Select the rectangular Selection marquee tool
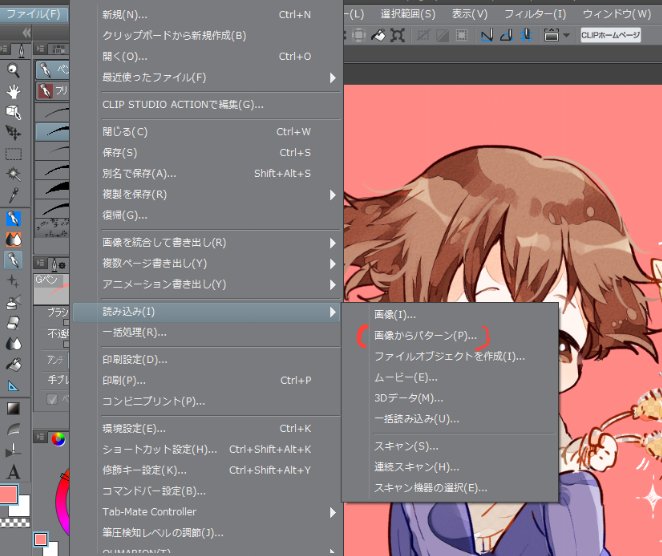Screen dimensions: 662x556 [x=14, y=154]
